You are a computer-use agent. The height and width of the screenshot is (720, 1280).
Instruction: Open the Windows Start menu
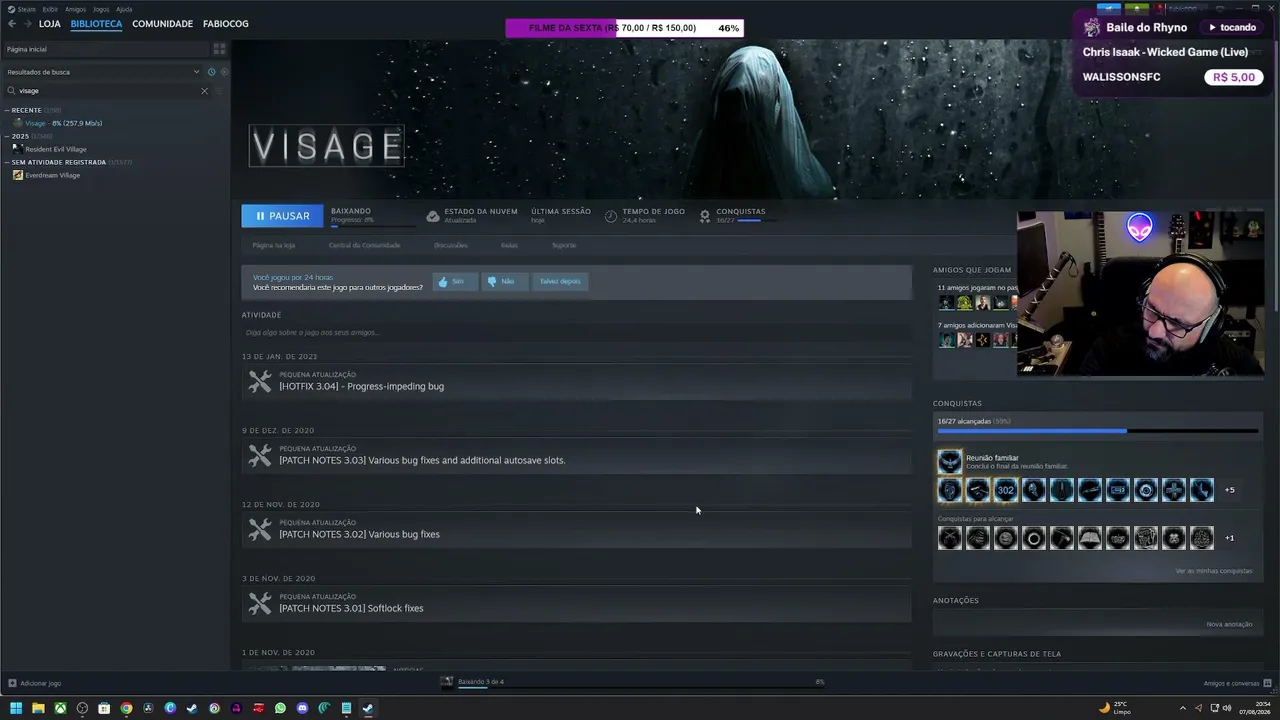click(x=16, y=708)
